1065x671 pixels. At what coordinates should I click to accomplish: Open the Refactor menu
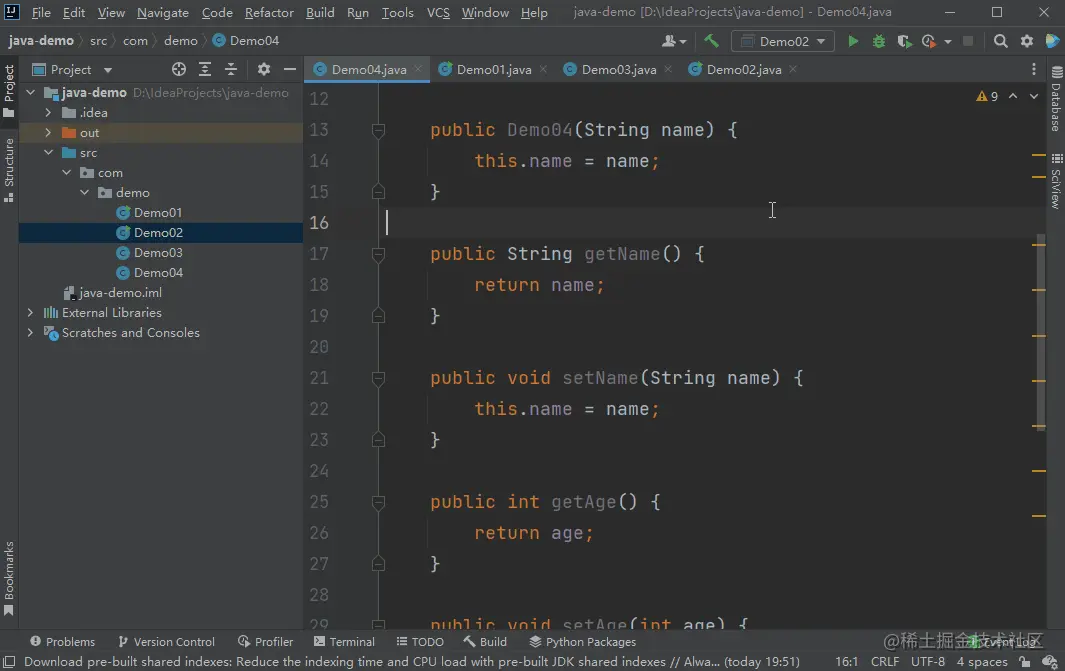pyautogui.click(x=269, y=12)
